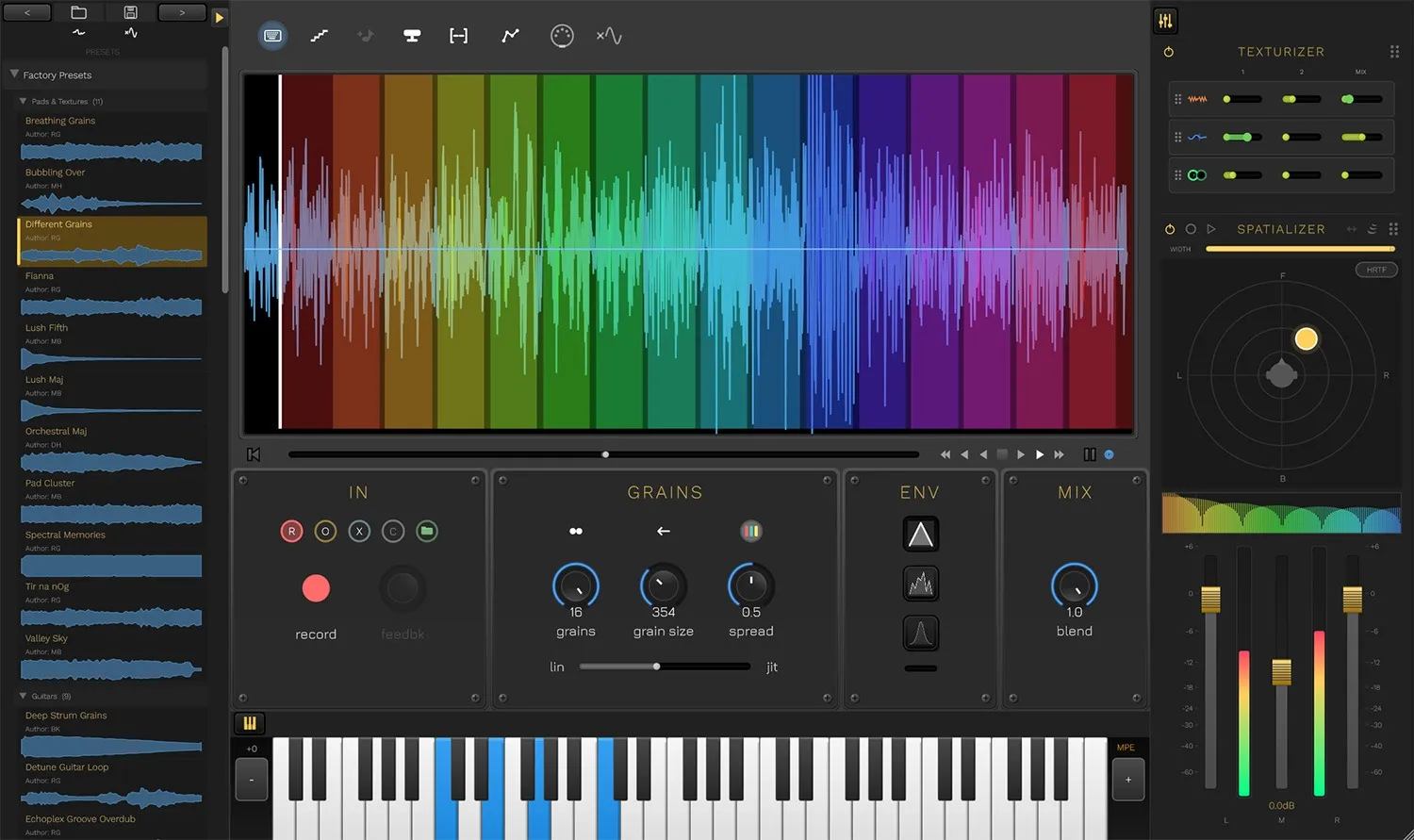Select the Breathing Grains preset

pos(112,139)
